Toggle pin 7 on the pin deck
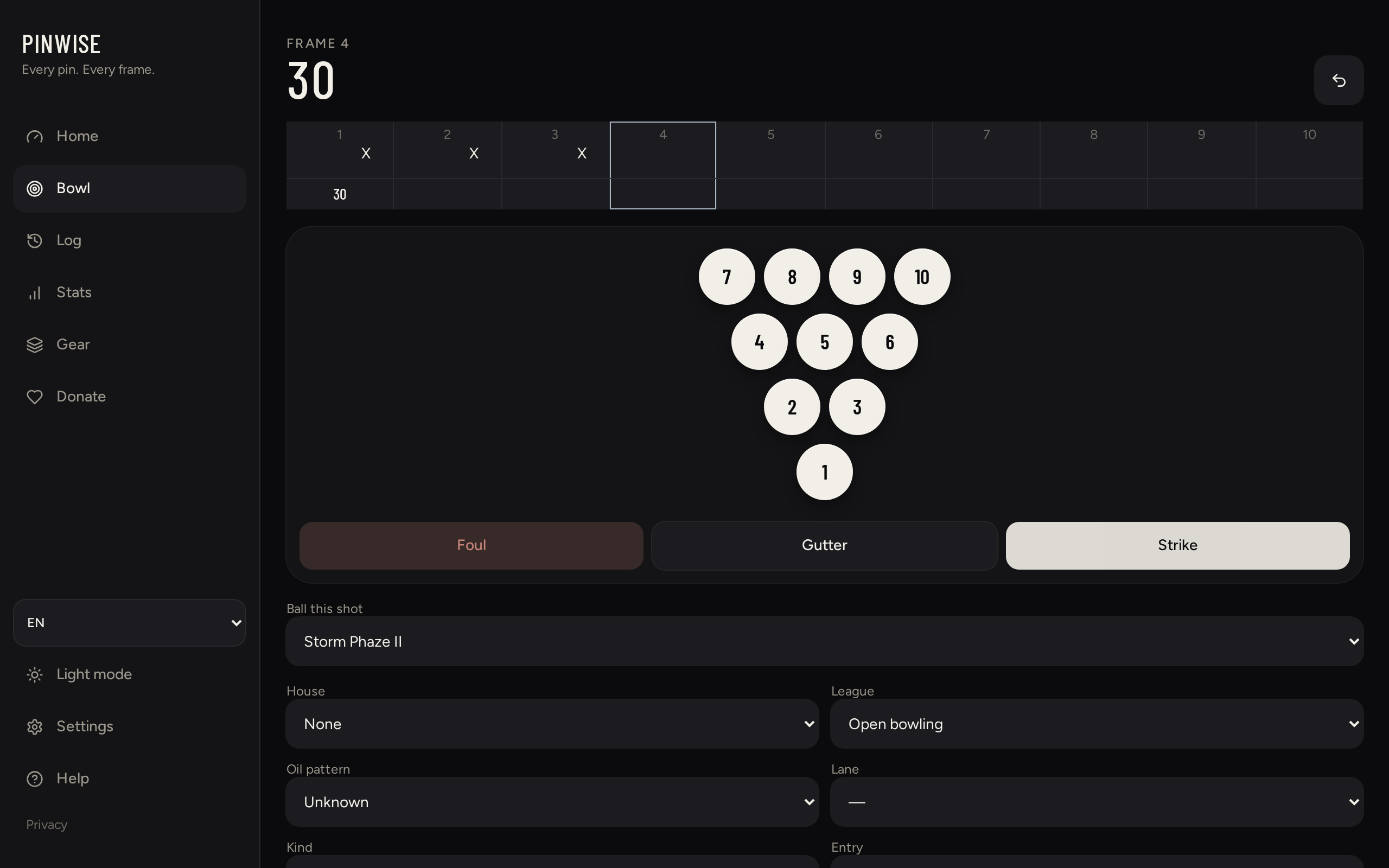1389x868 pixels. 727,277
